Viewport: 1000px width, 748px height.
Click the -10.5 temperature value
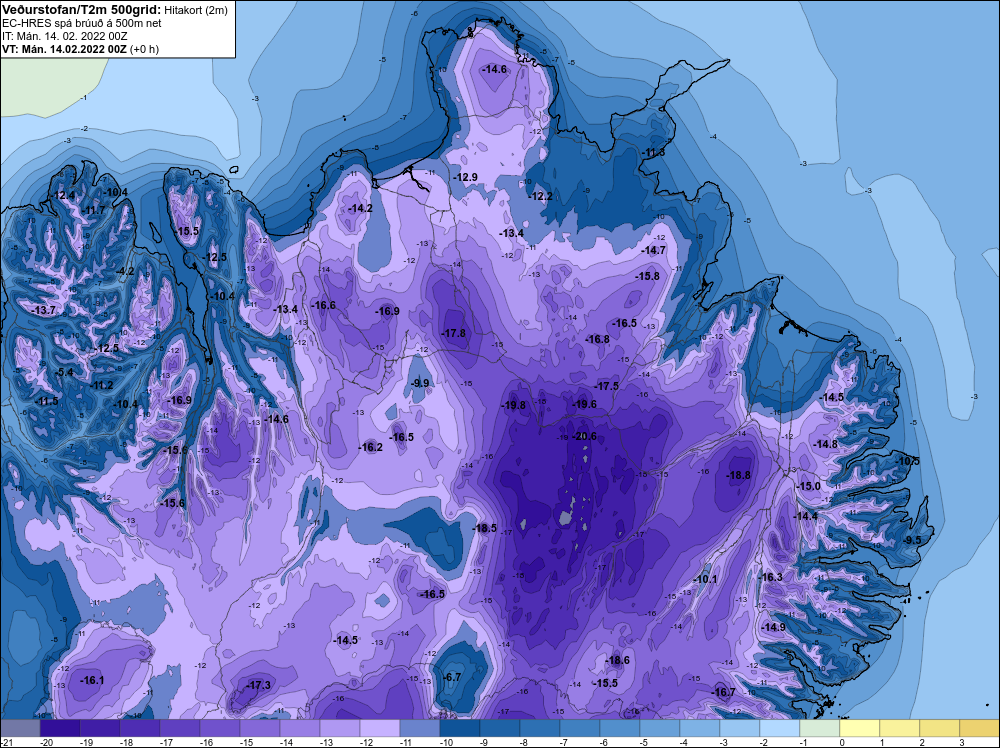click(908, 461)
